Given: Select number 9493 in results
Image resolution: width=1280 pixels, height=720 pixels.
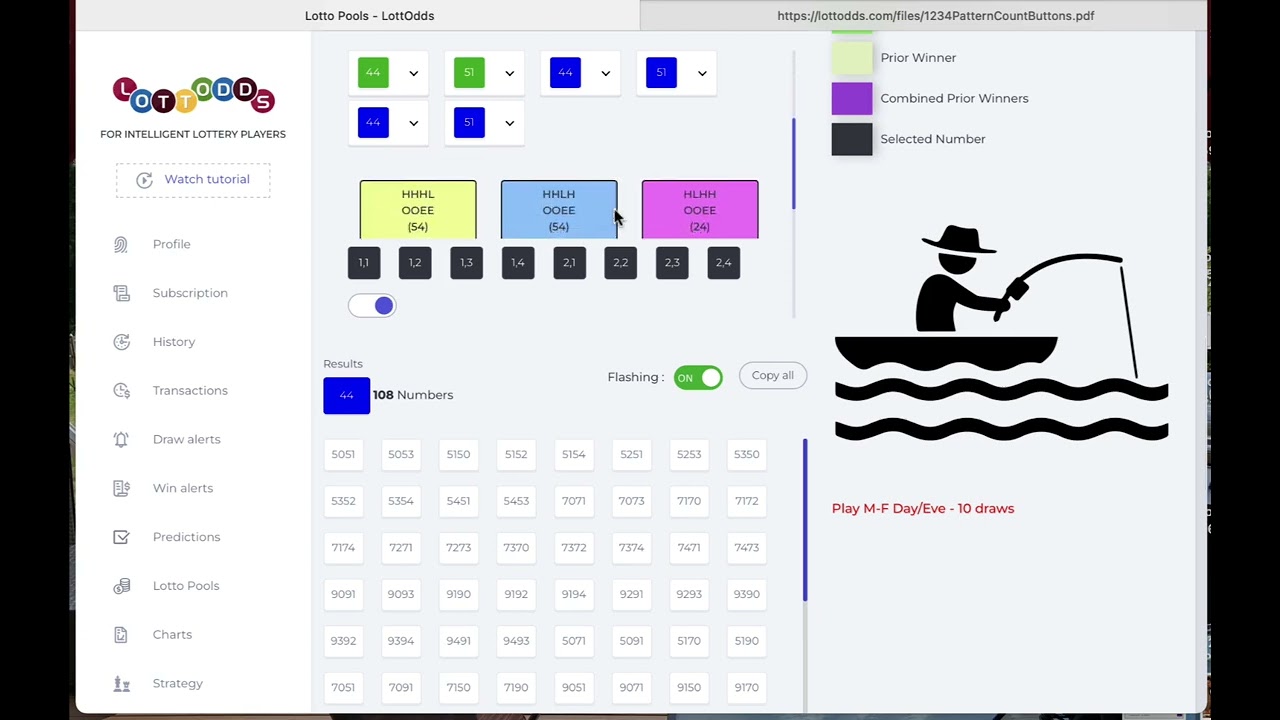Looking at the screenshot, I should coord(516,641).
